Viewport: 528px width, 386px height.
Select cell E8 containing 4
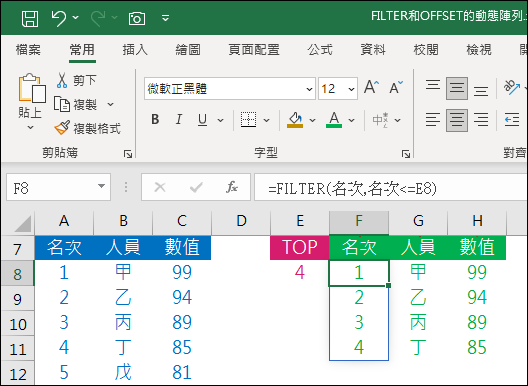(x=299, y=272)
